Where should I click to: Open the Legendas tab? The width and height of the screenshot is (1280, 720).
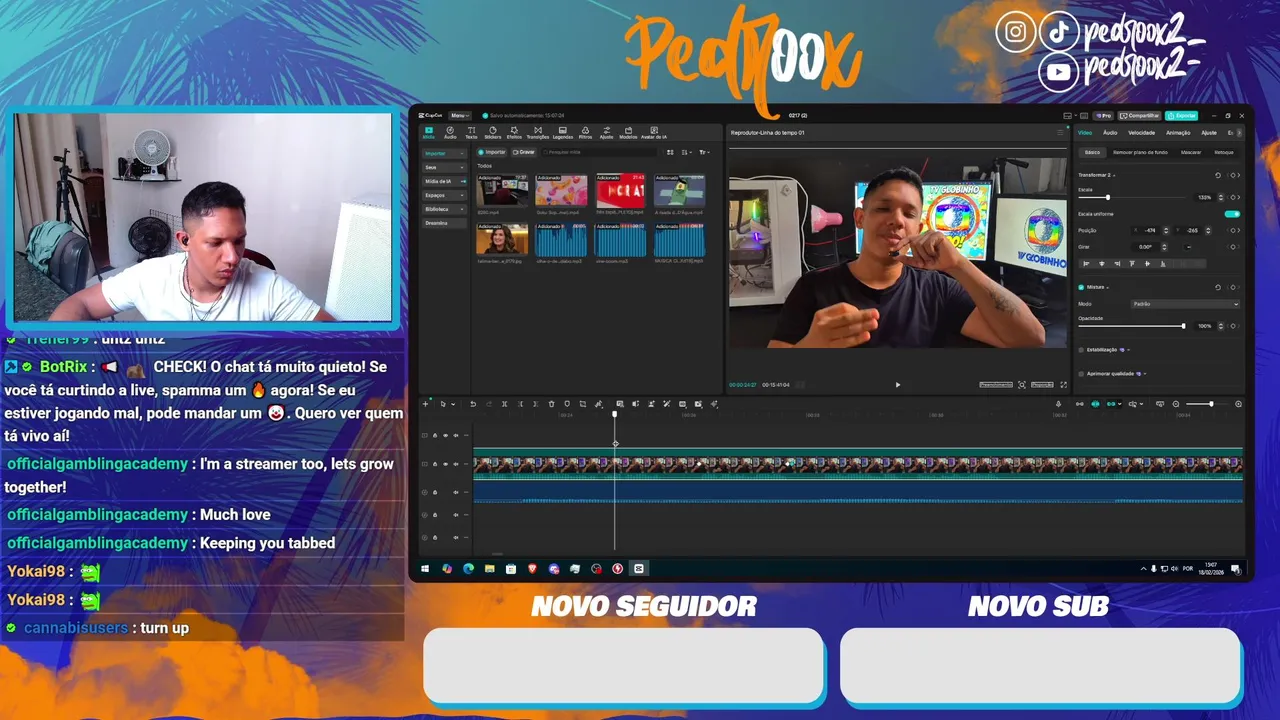563,133
